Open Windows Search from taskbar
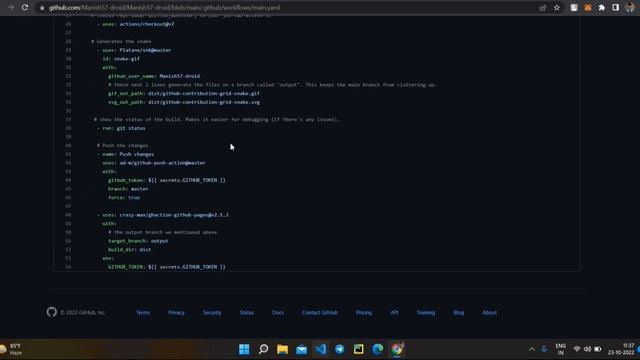The height and width of the screenshot is (360, 640). pyautogui.click(x=263, y=349)
